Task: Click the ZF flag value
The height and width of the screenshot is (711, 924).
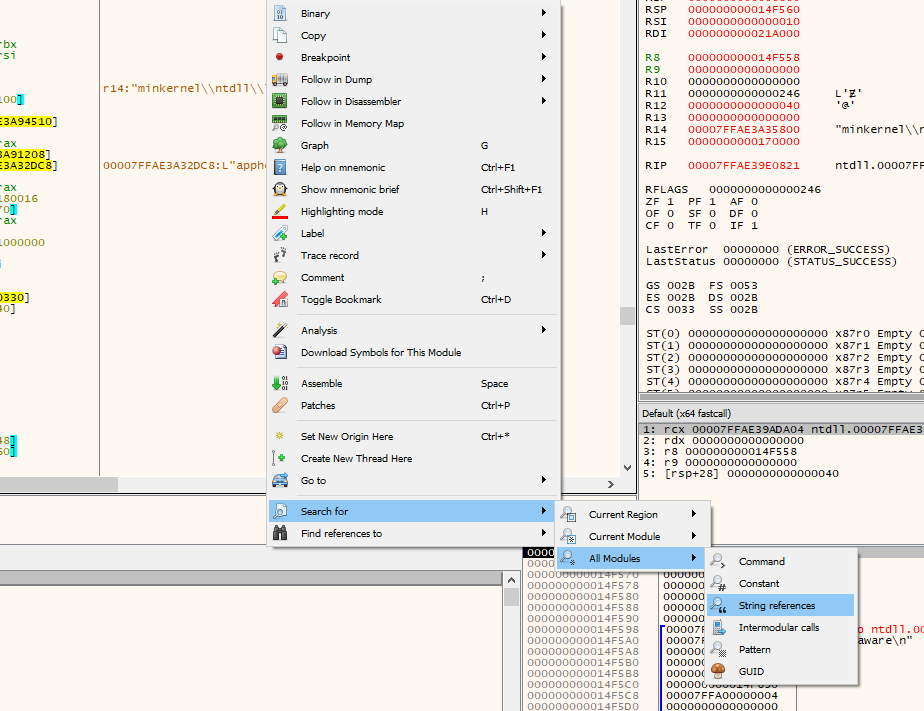Action: coord(670,201)
